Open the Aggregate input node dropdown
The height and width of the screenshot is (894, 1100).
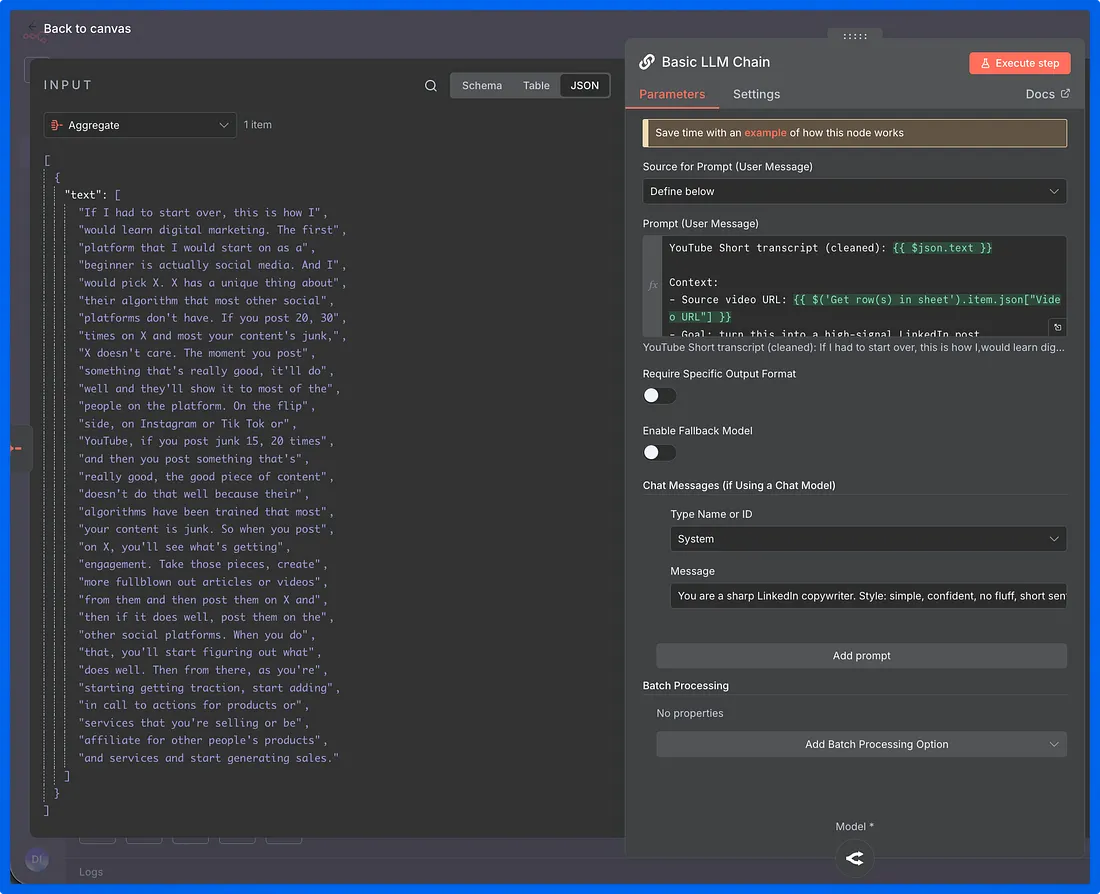pyautogui.click(x=140, y=125)
